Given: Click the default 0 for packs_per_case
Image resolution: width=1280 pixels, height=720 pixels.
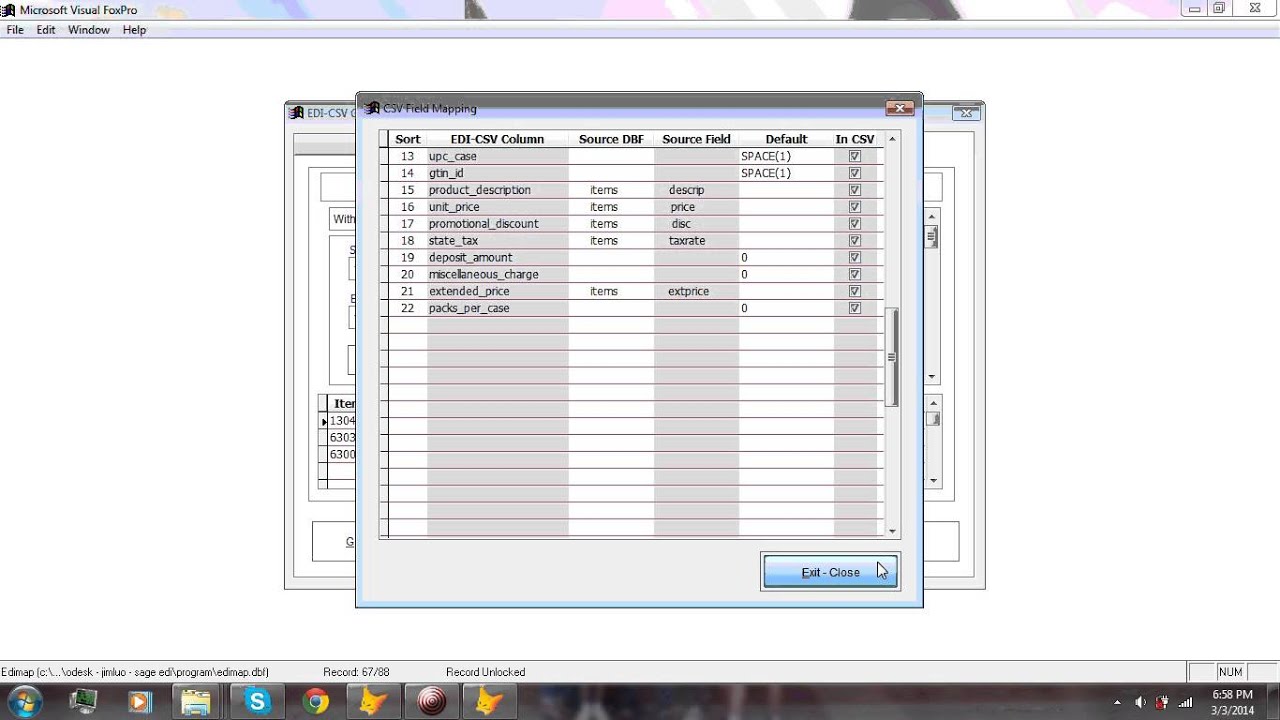Looking at the screenshot, I should (x=786, y=308).
